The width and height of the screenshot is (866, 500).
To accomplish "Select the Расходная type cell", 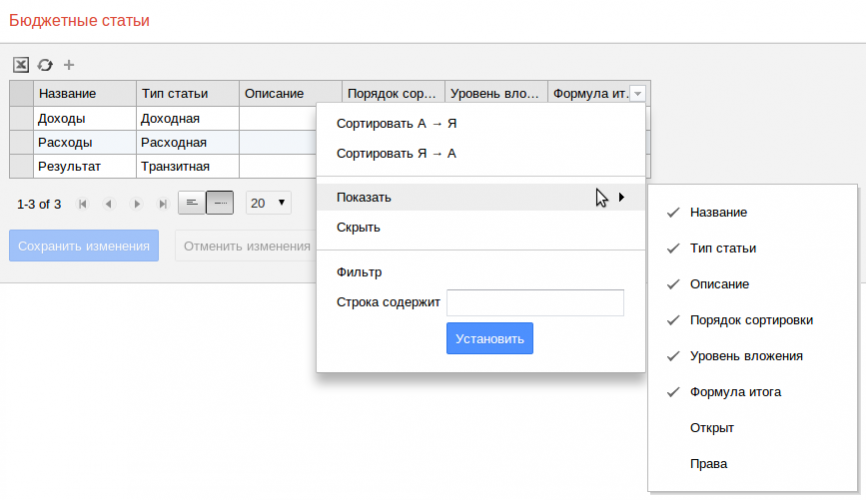I will pos(188,143).
